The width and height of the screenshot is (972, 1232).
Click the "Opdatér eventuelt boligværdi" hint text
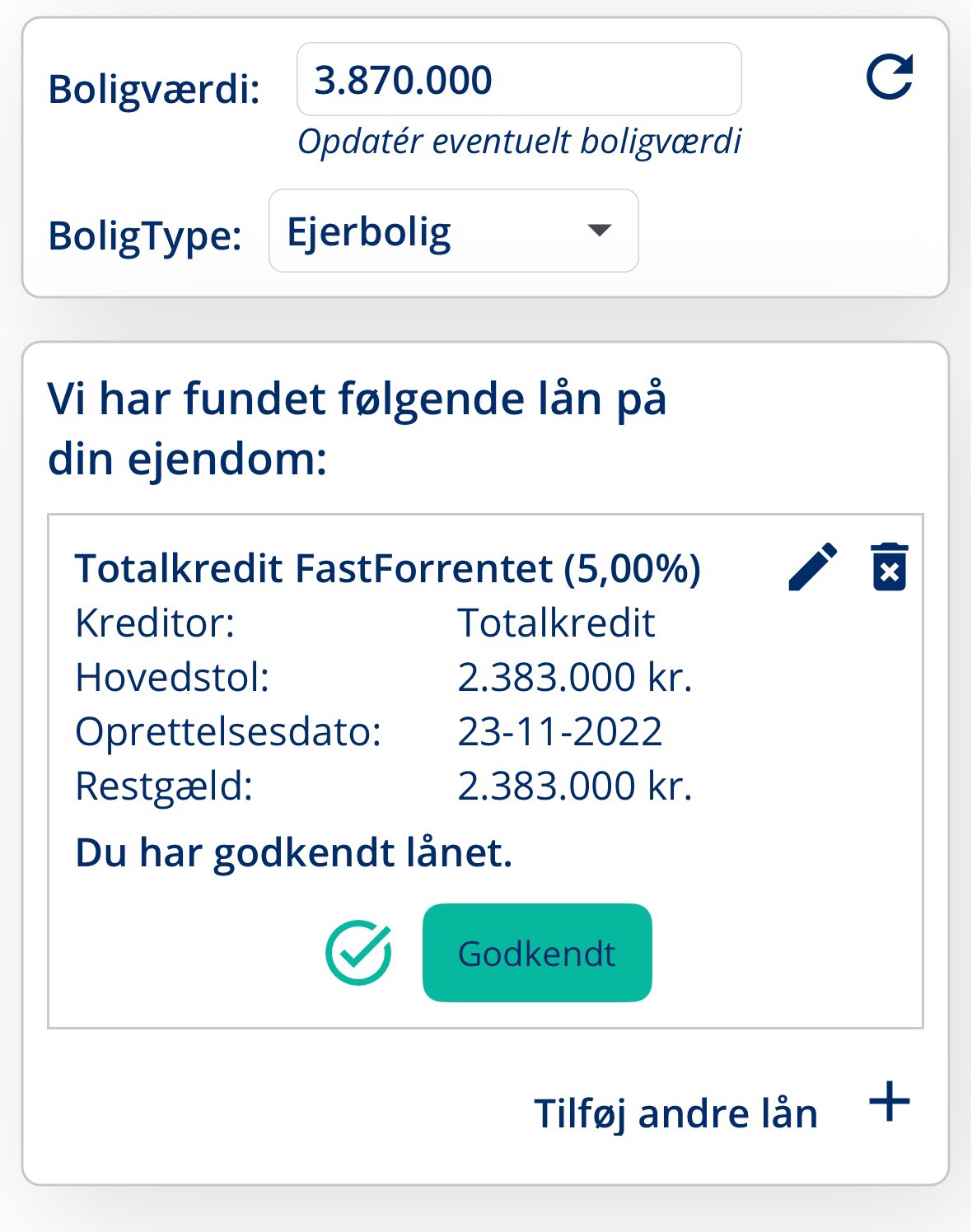[x=519, y=142]
